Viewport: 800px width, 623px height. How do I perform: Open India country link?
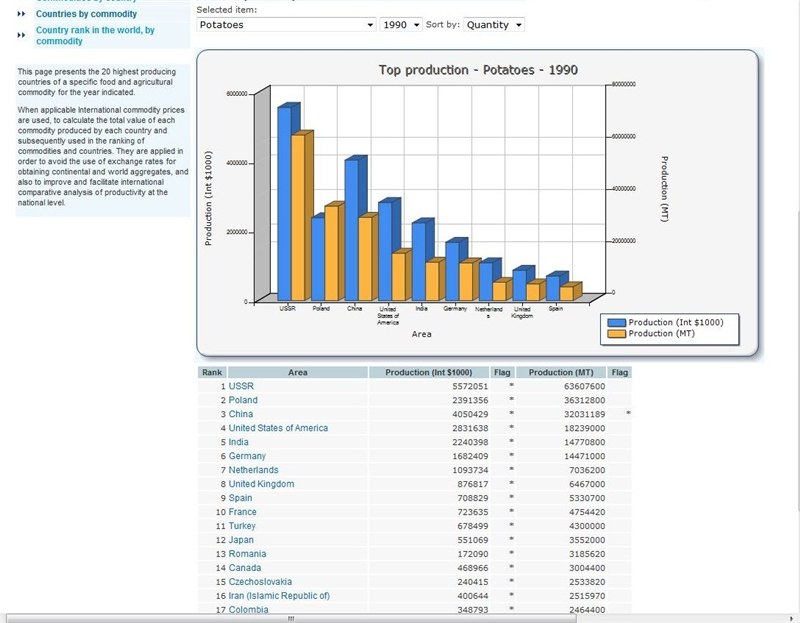(x=238, y=442)
